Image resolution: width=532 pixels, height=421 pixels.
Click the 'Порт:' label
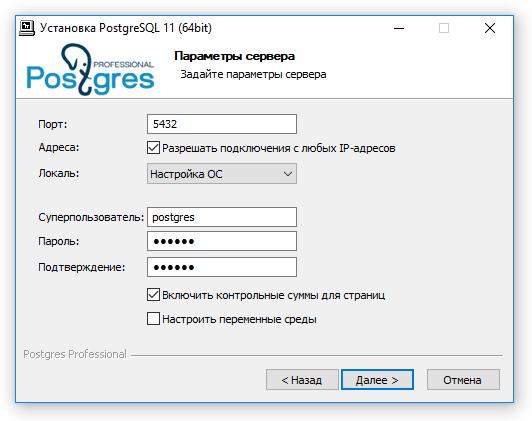click(53, 124)
